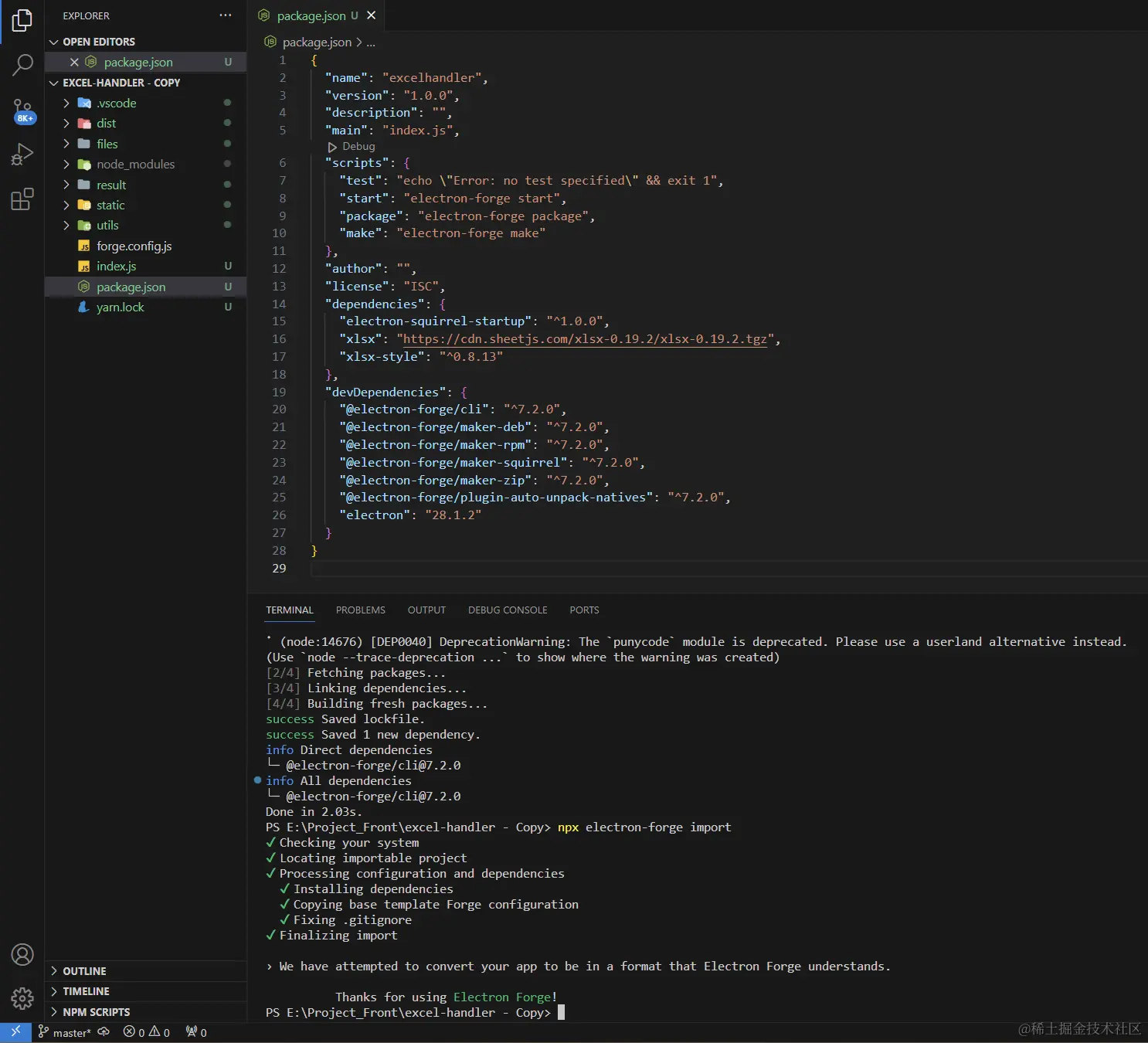Viewport: 1148px width, 1043px height.
Task: Expand the files folder
Action: [146, 144]
